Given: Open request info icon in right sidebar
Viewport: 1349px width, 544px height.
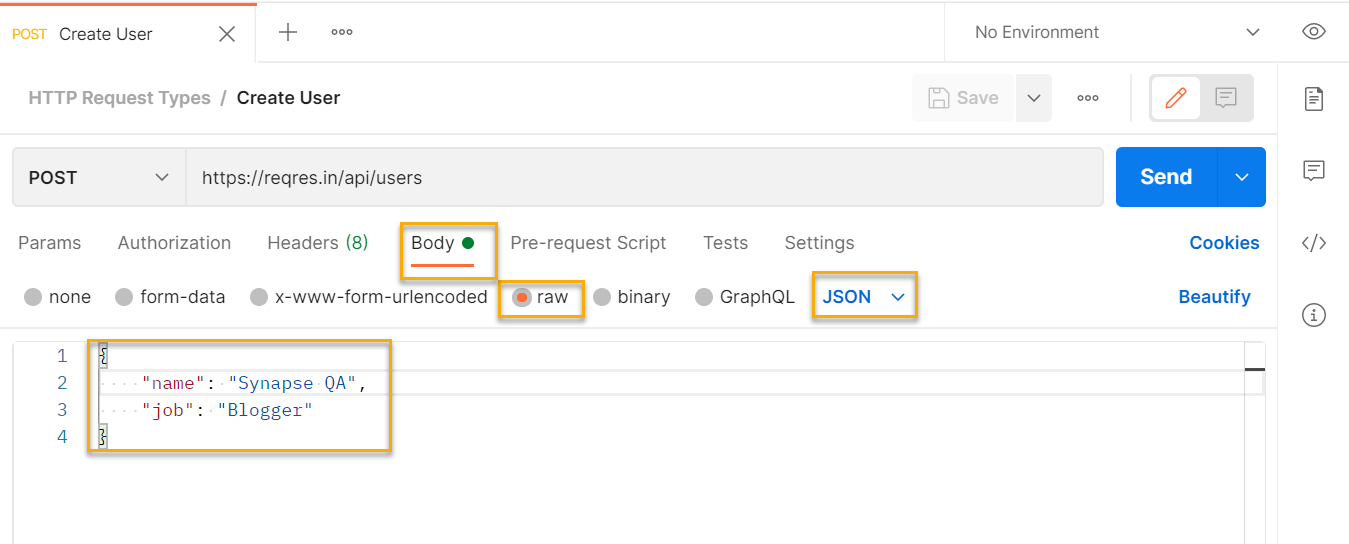Looking at the screenshot, I should [1314, 316].
